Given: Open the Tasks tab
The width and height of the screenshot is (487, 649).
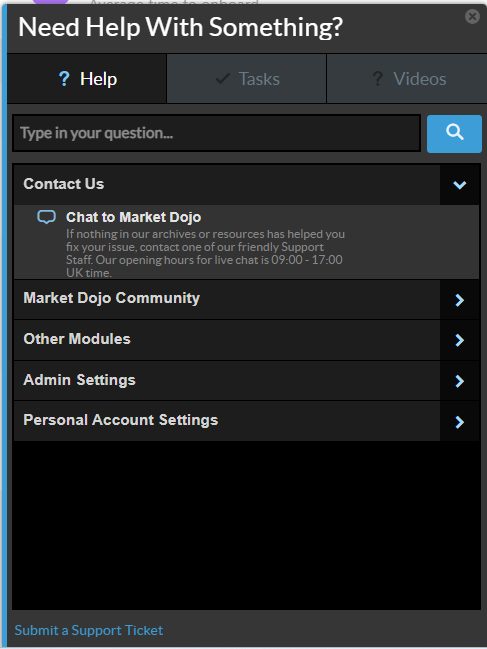Looking at the screenshot, I should [247, 79].
